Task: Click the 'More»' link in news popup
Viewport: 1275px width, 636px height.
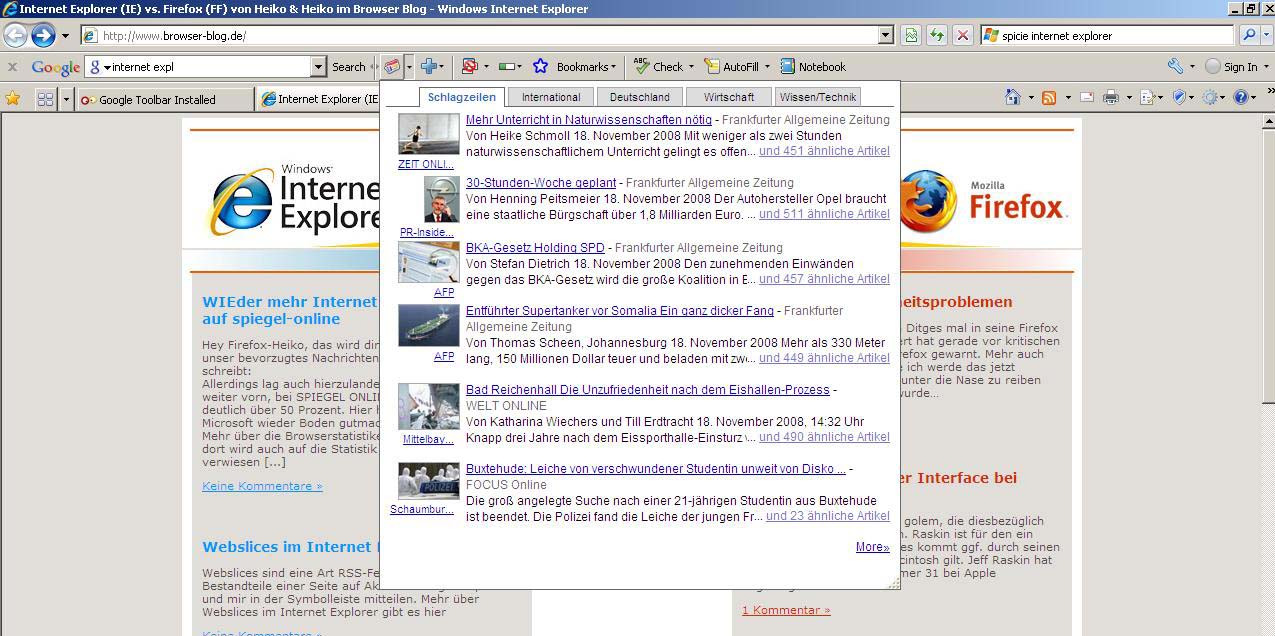Action: tap(872, 547)
